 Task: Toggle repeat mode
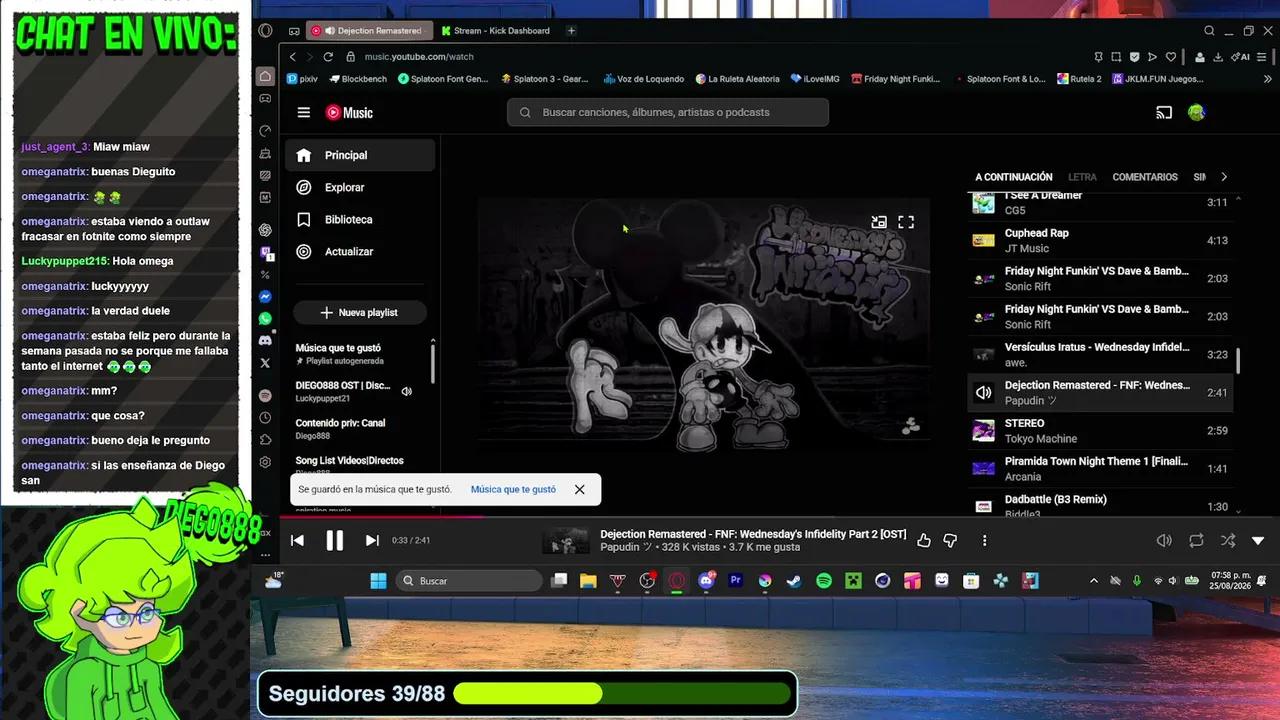point(1196,541)
